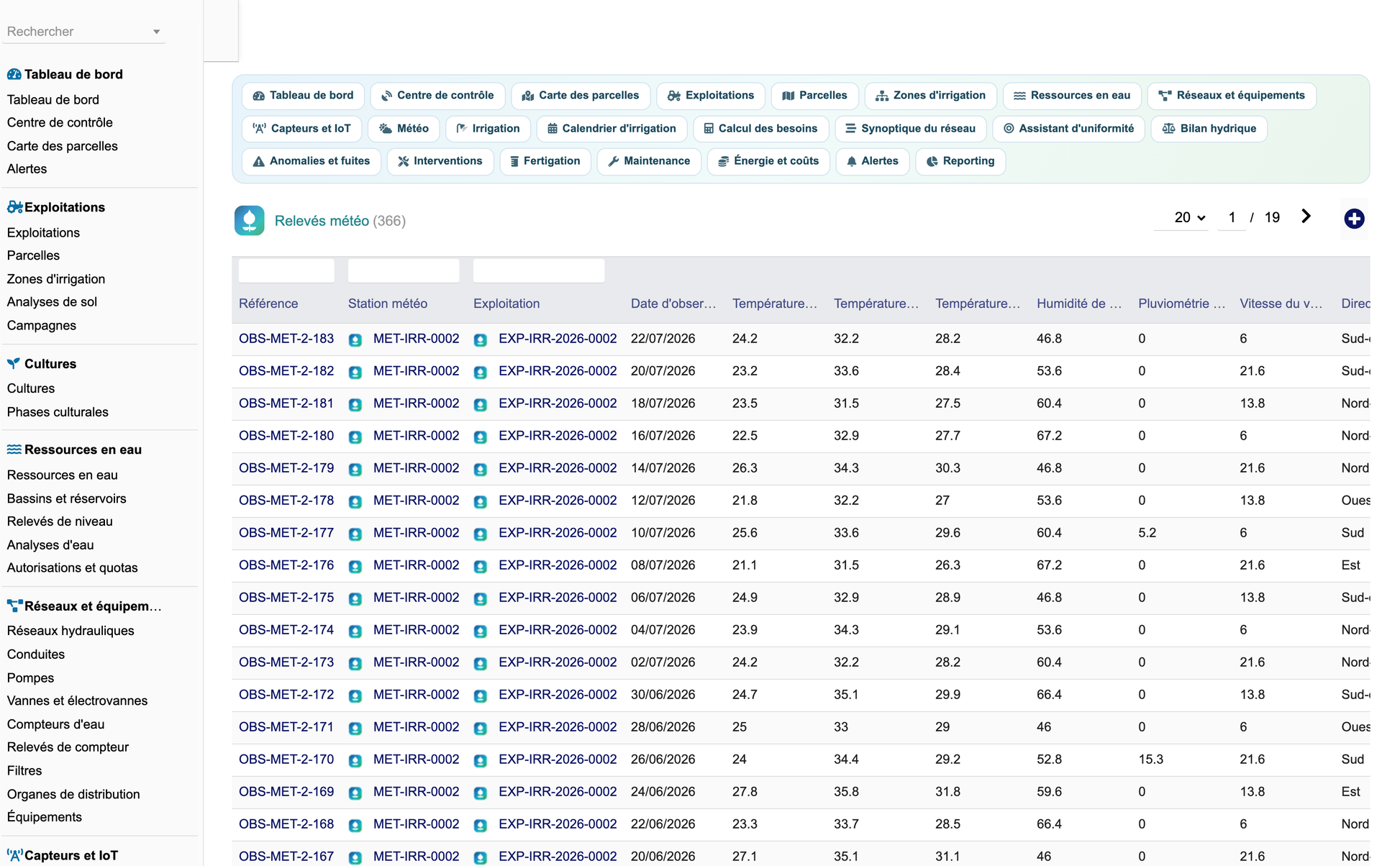Image resolution: width=1400 pixels, height=866 pixels.
Task: Open Phases culturales in sidebar
Action: pyautogui.click(x=58, y=412)
